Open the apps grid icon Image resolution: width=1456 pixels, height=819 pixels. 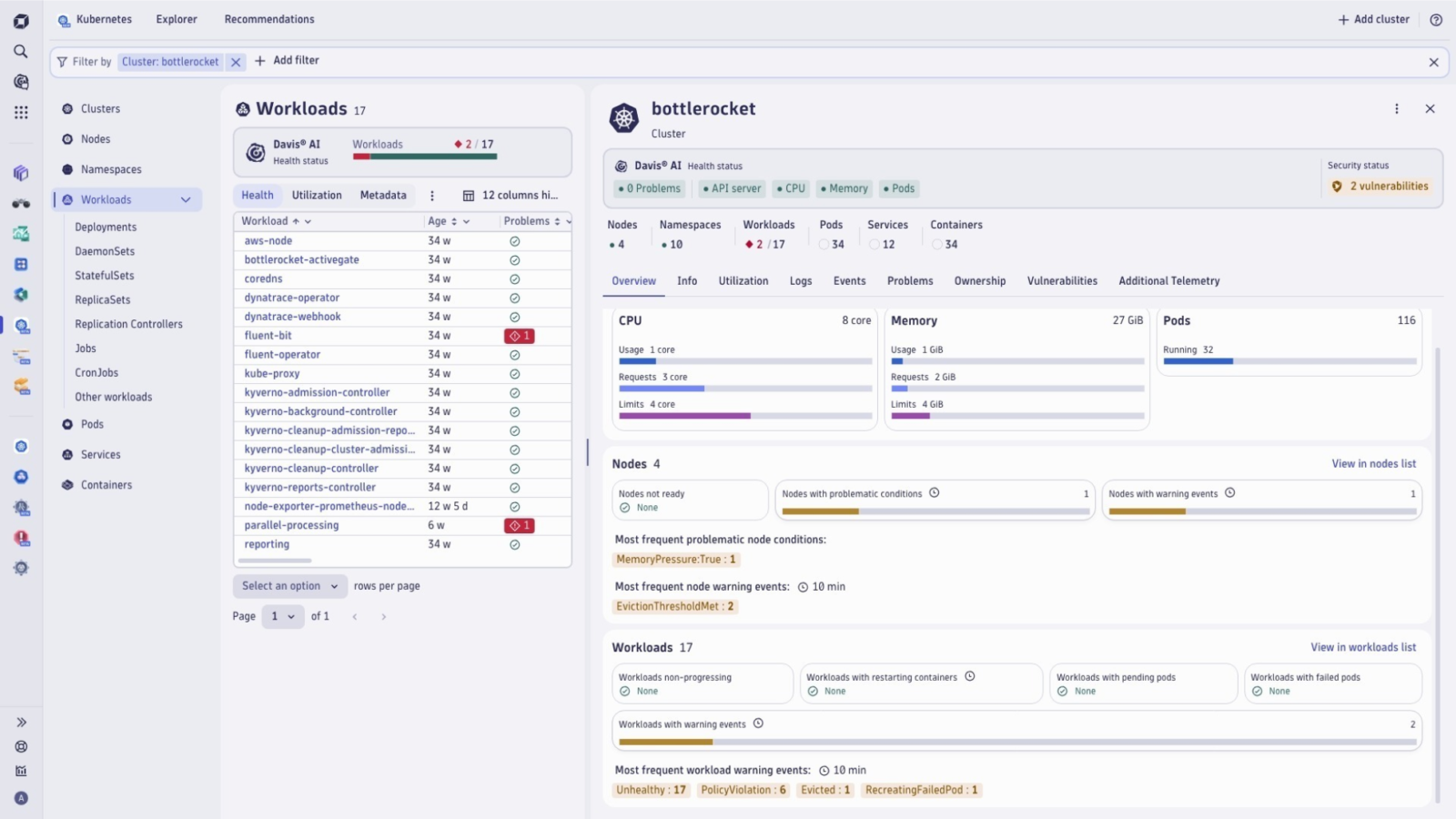point(21,112)
